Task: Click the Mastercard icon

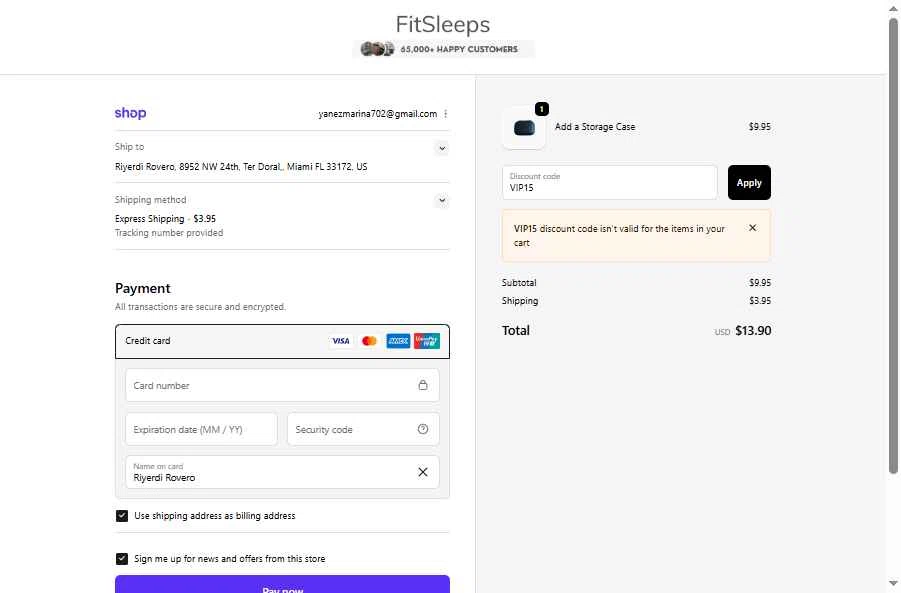Action: click(369, 341)
